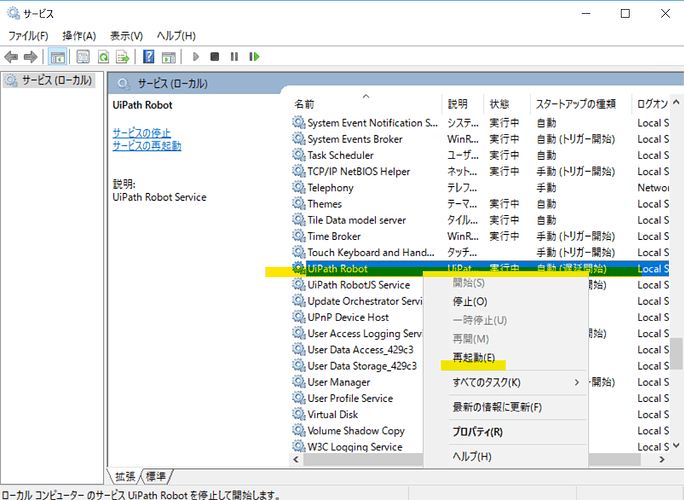Sort by the 説明 column header
Screen dimensions: 684x500
click(462, 104)
